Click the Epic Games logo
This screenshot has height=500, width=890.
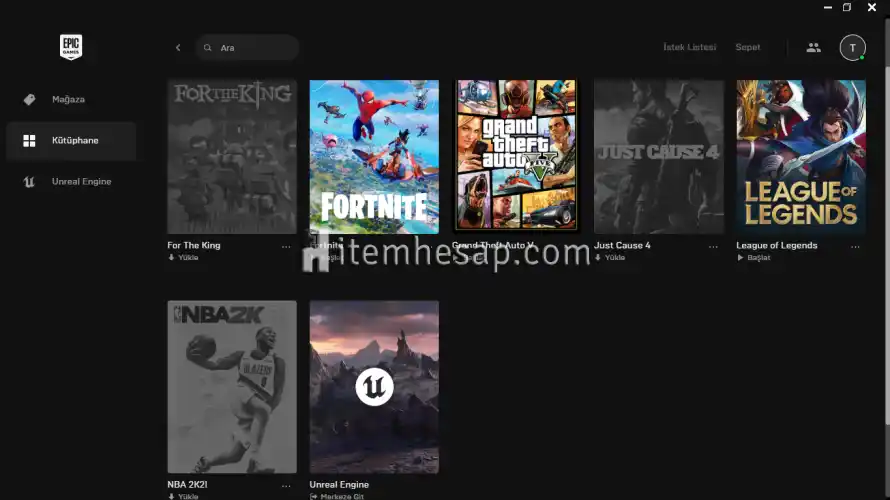tap(70, 47)
